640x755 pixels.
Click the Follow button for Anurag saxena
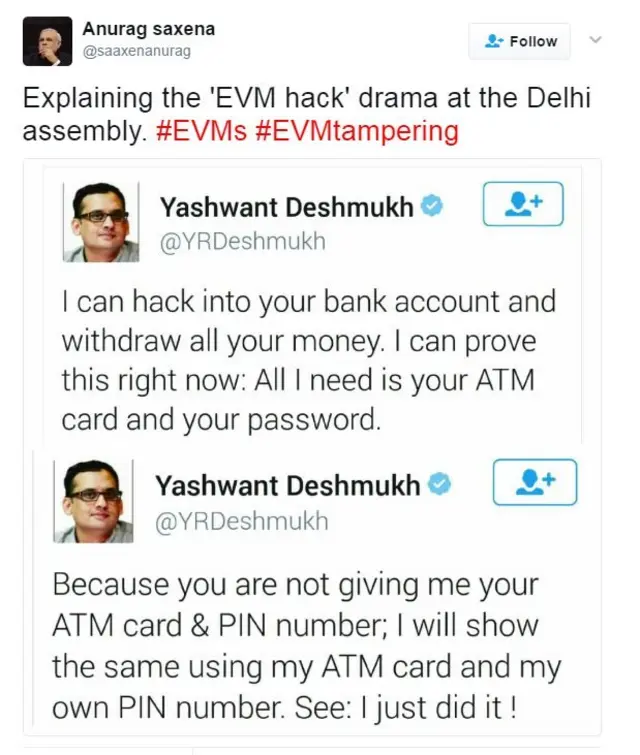coord(520,41)
